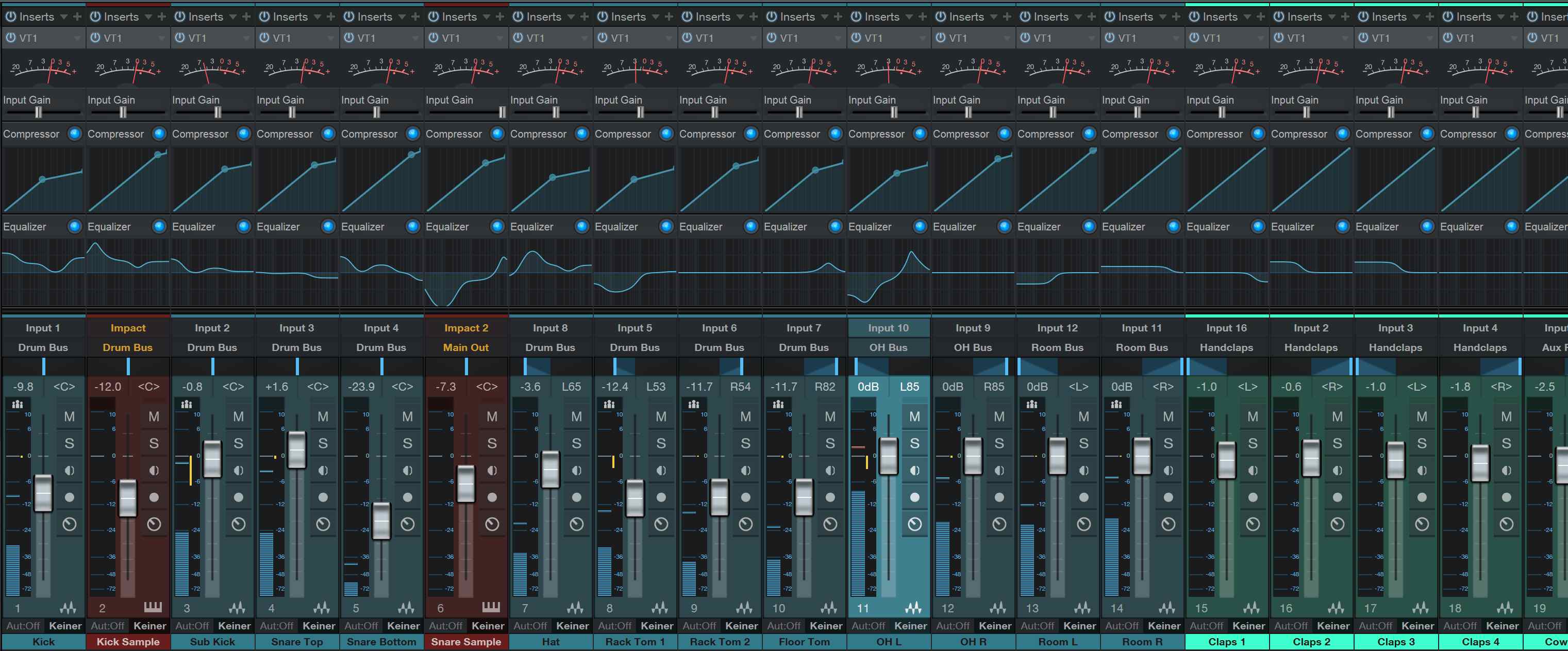Open compressor curve display on Rack Tom 1
The height and width of the screenshot is (651, 1568).
point(634,179)
